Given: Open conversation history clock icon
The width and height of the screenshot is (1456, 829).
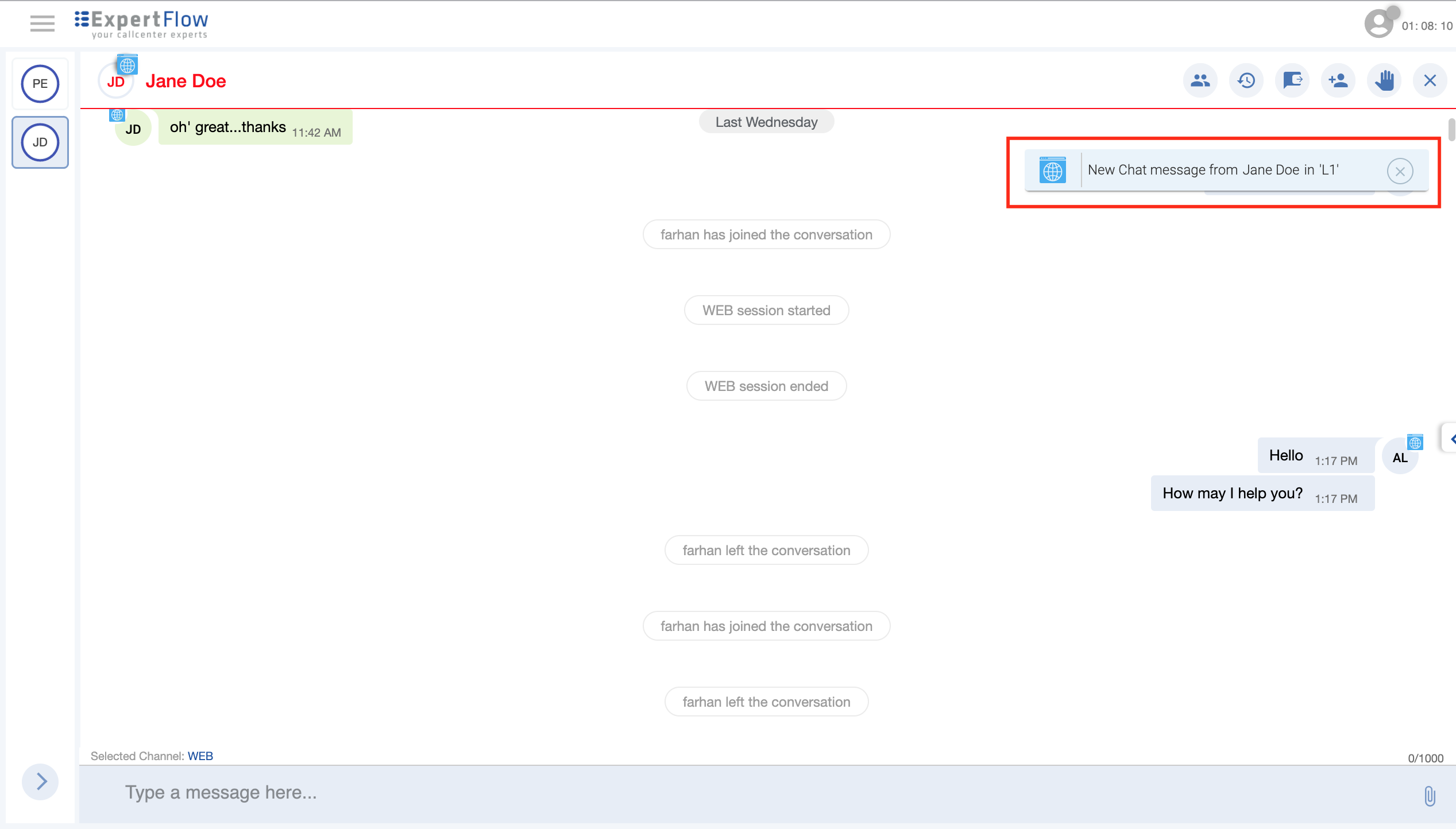Looking at the screenshot, I should (x=1246, y=80).
